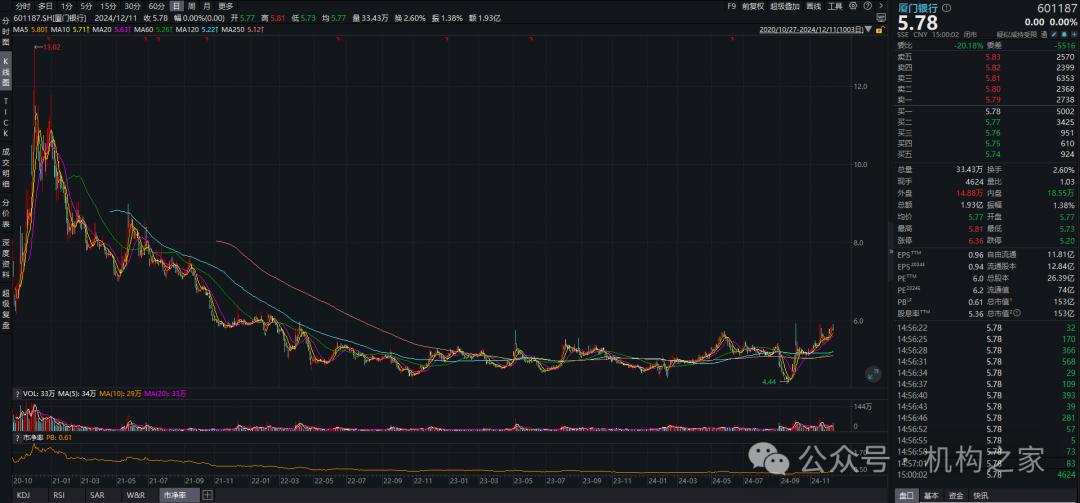Viewport: 1080px width, 503px height.
Task: Select K线图 in the left sidebar
Action: coord(6,72)
